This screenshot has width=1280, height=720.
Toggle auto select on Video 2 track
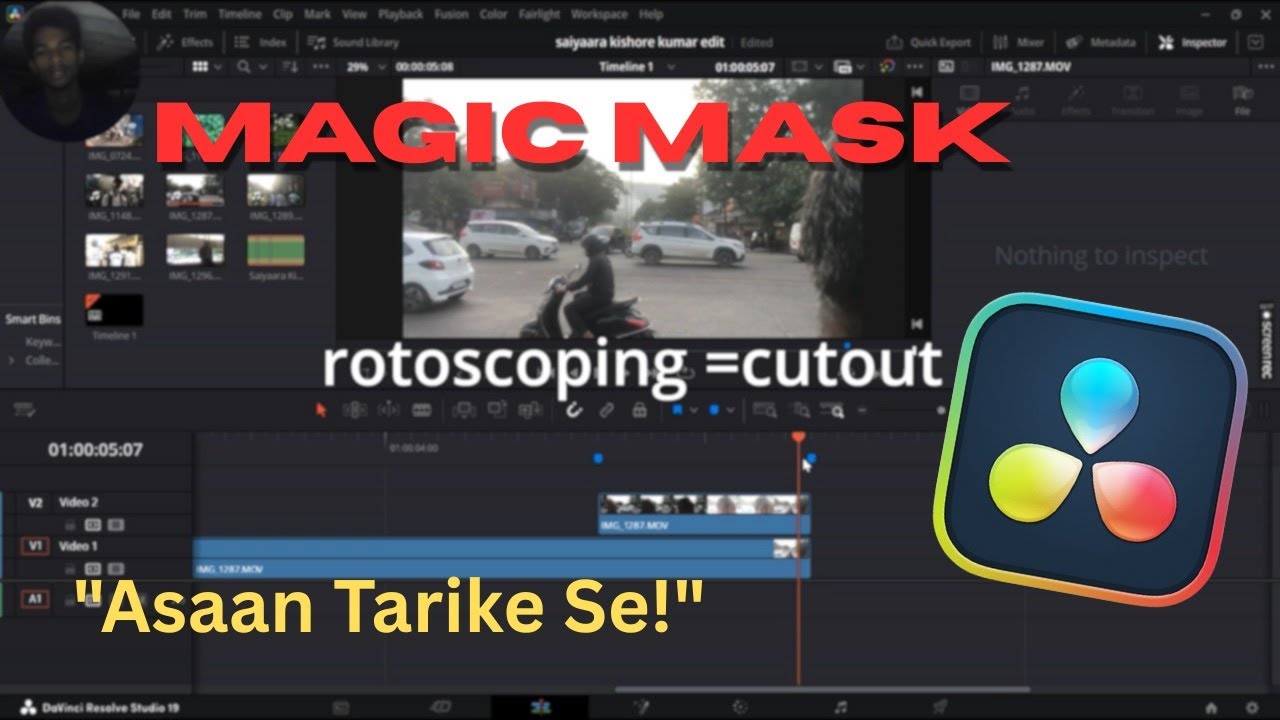92,523
